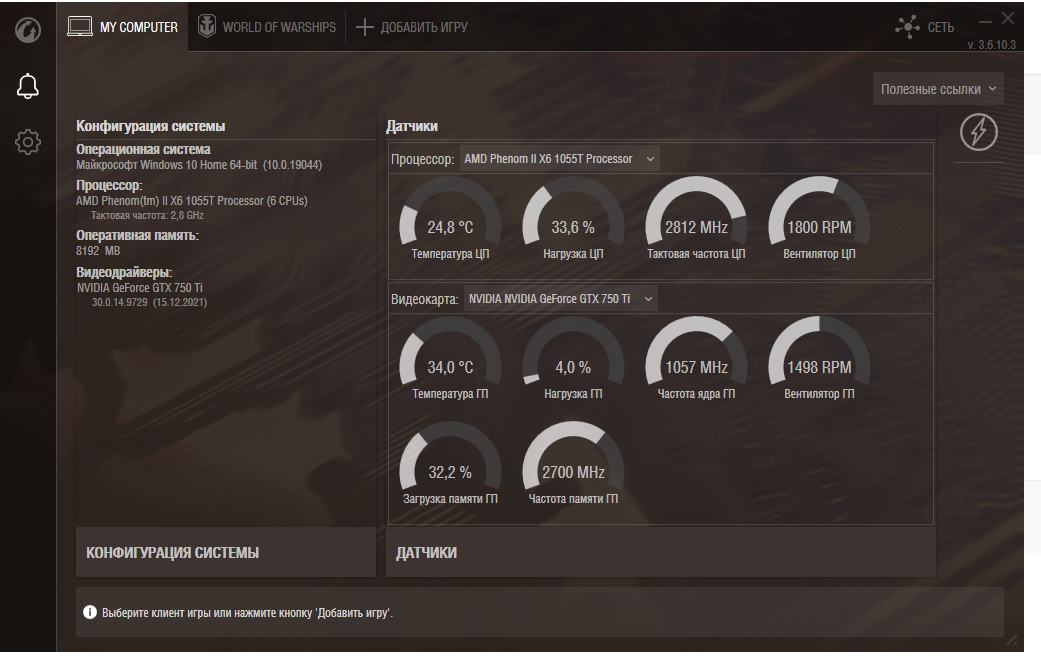
Task: Click the ДАТЧИКИ panel button
Action: [661, 552]
